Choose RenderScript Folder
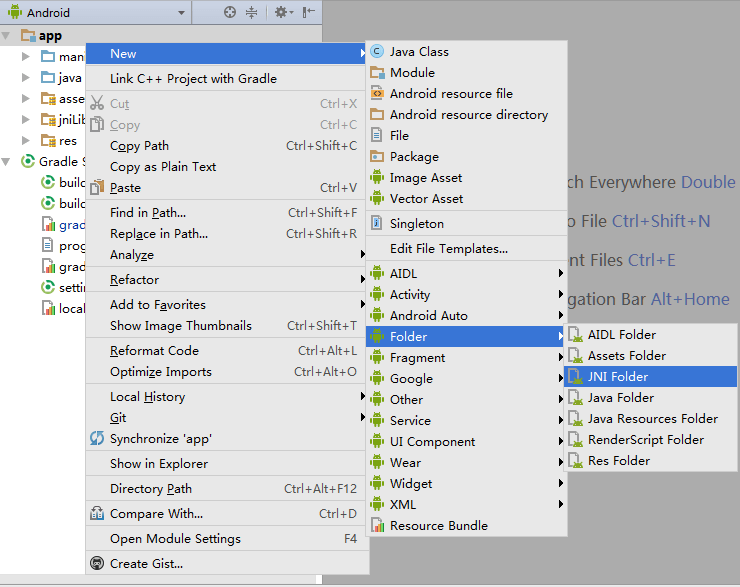This screenshot has height=587, width=740. point(650,440)
